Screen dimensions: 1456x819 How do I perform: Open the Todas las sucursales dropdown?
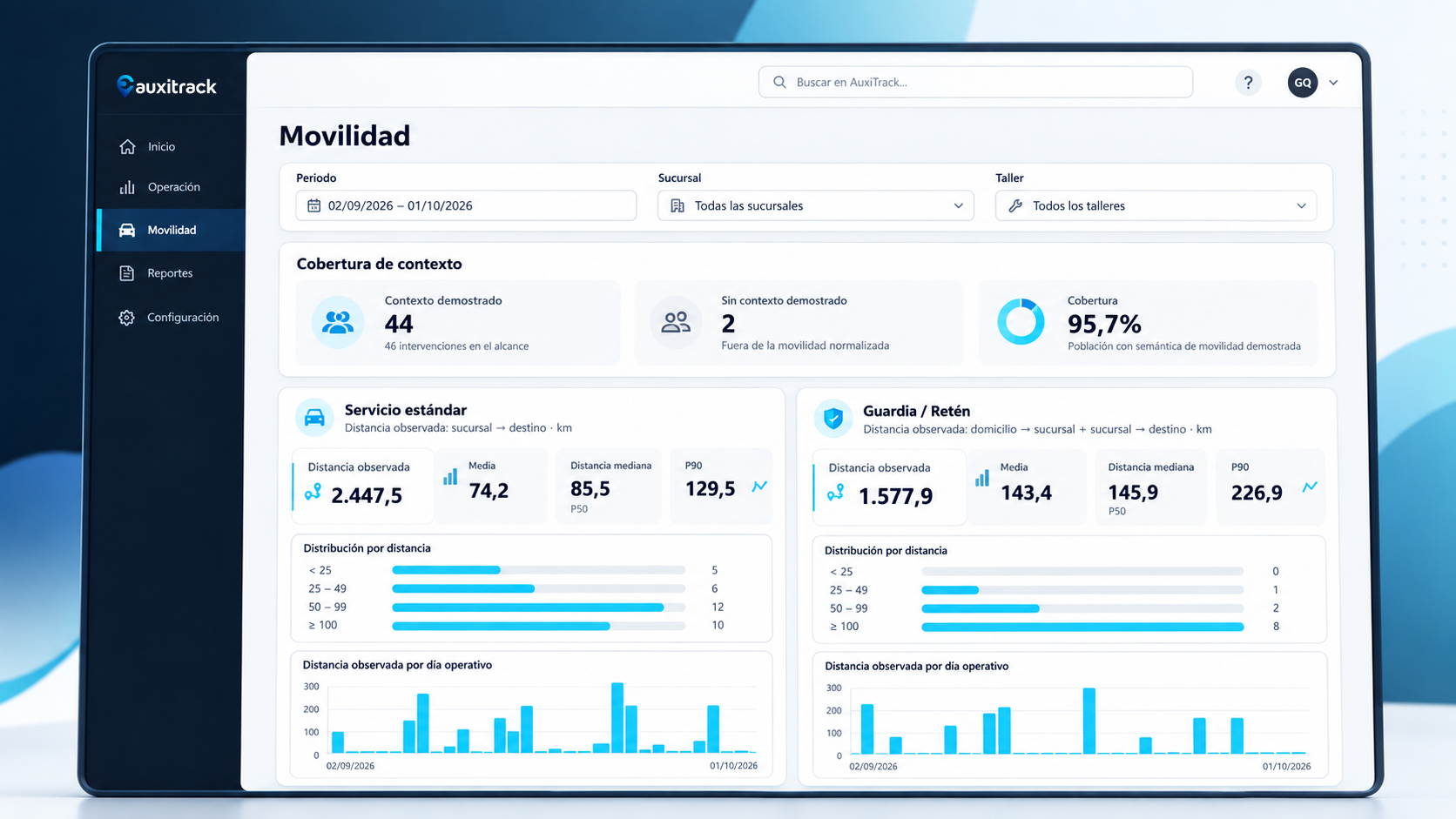[x=816, y=206]
